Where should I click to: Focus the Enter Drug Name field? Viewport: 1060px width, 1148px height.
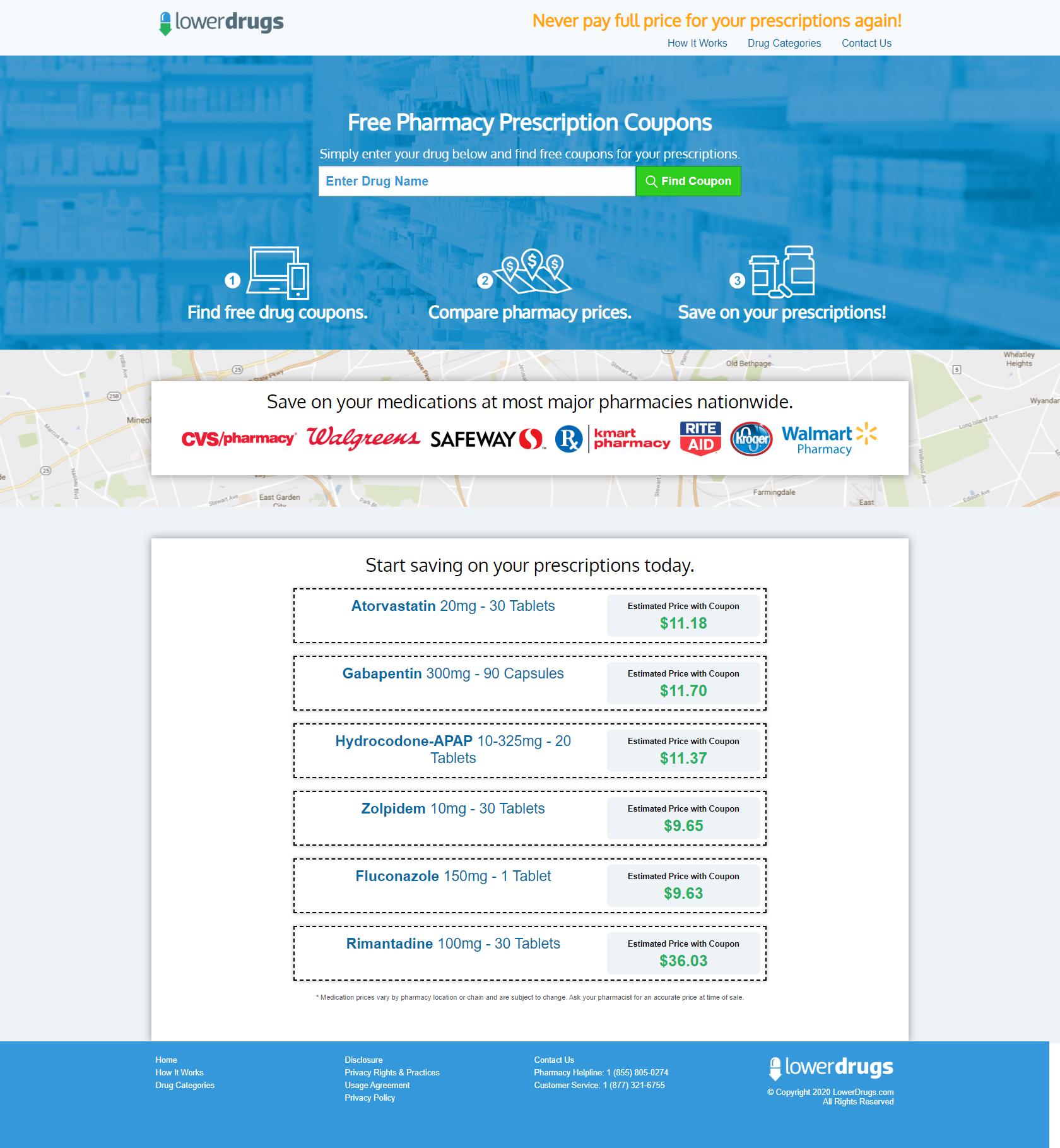coord(476,181)
